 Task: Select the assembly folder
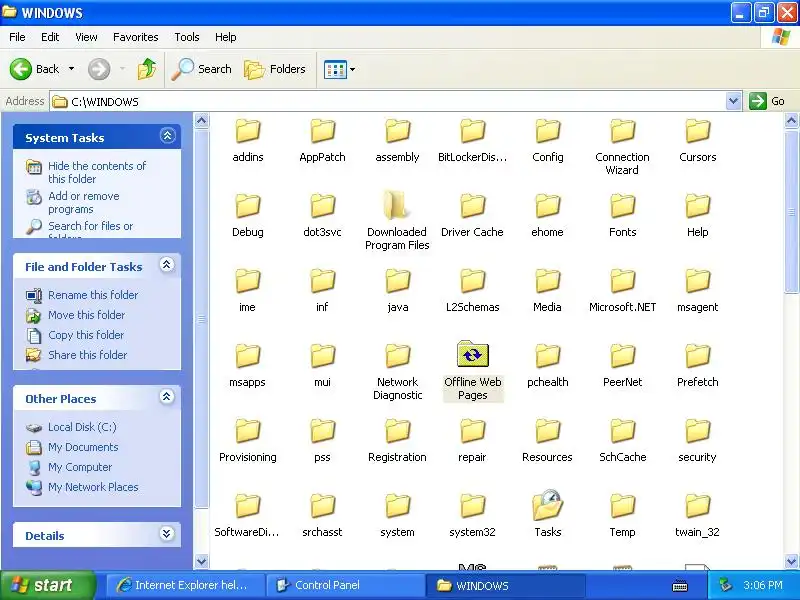397,140
